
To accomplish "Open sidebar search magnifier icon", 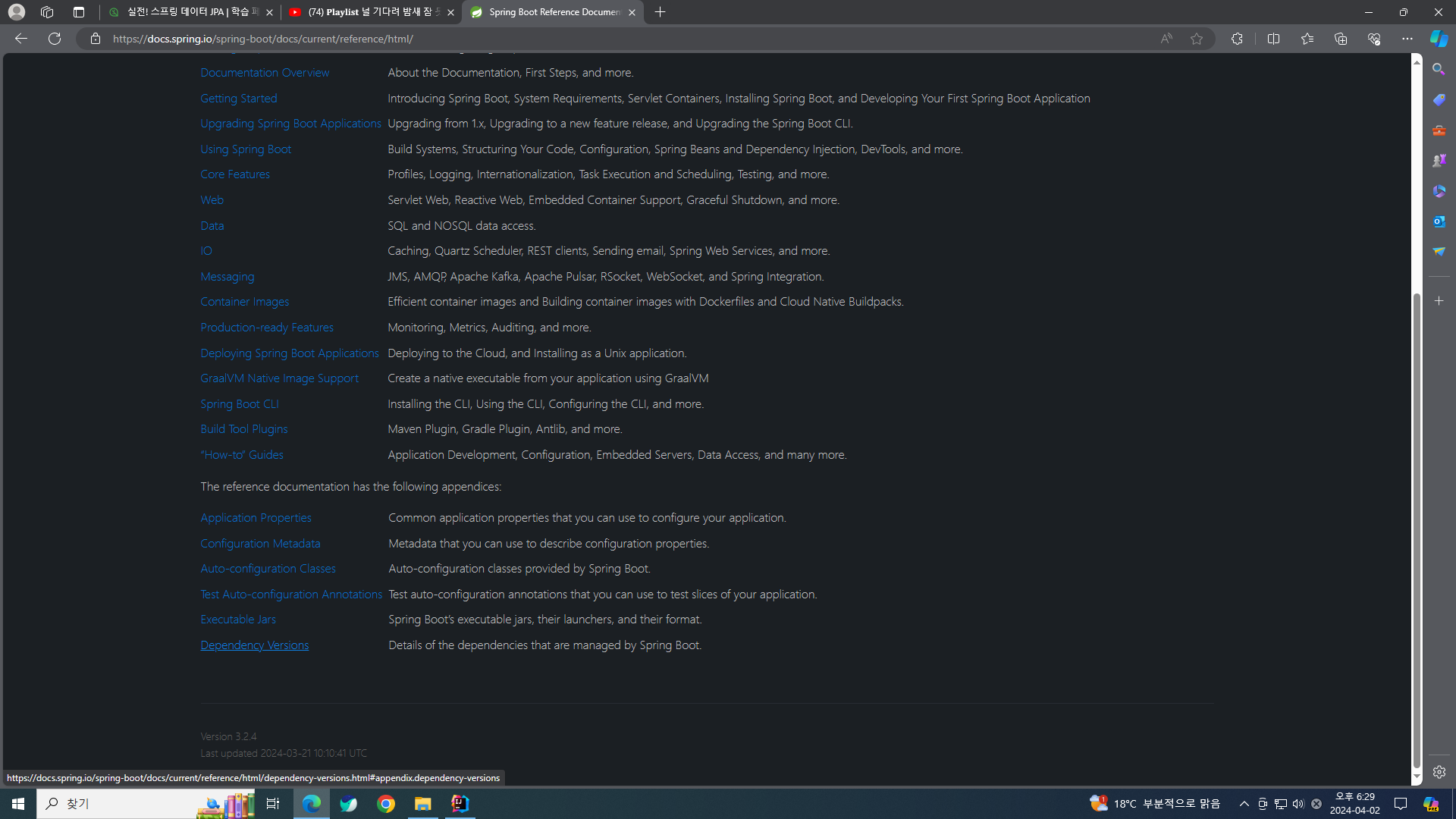I will coord(1439,69).
